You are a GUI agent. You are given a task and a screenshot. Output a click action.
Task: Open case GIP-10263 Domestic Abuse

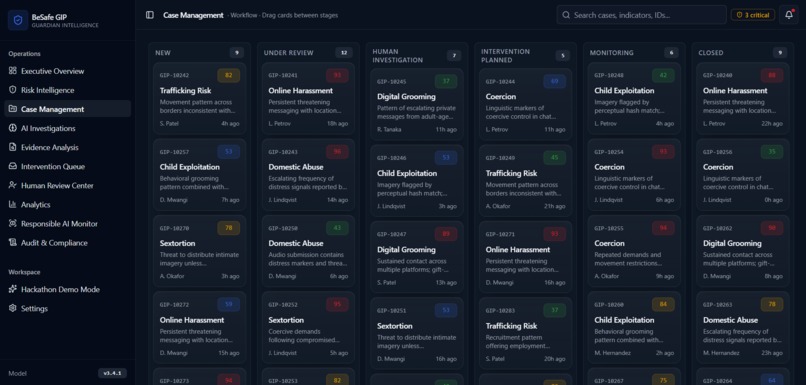pyautogui.click(x=743, y=327)
